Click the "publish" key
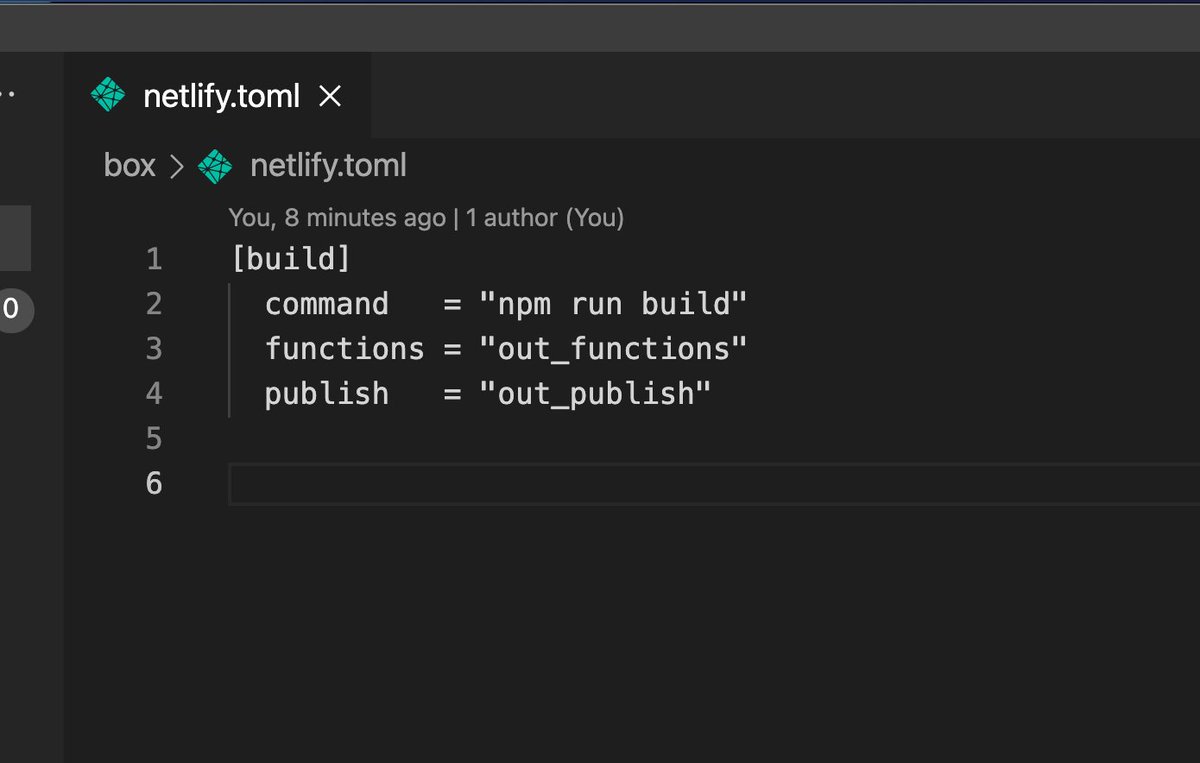The width and height of the screenshot is (1200, 763). pos(326,394)
